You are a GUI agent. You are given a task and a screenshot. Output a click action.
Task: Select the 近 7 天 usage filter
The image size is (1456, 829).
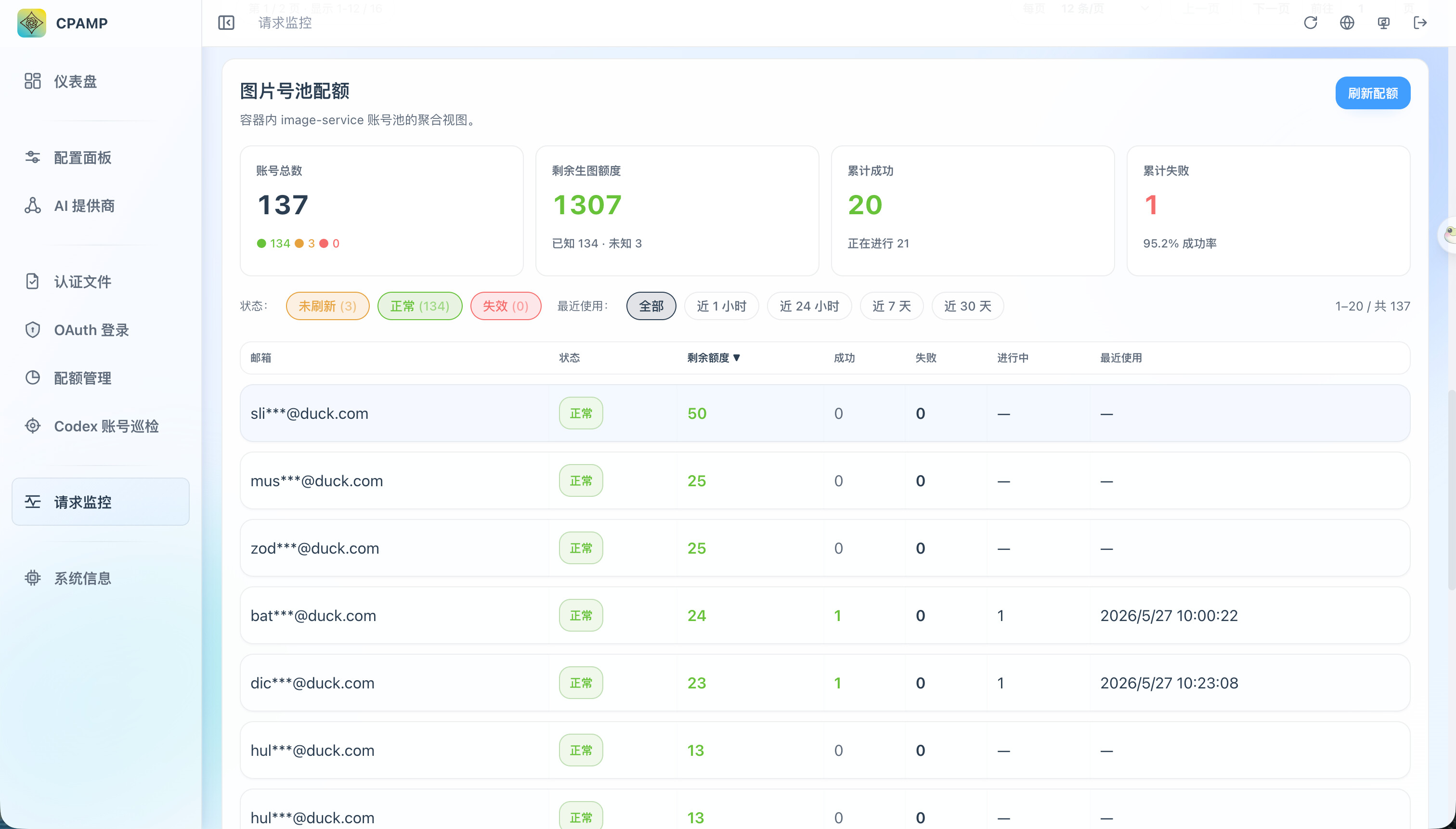coord(891,306)
